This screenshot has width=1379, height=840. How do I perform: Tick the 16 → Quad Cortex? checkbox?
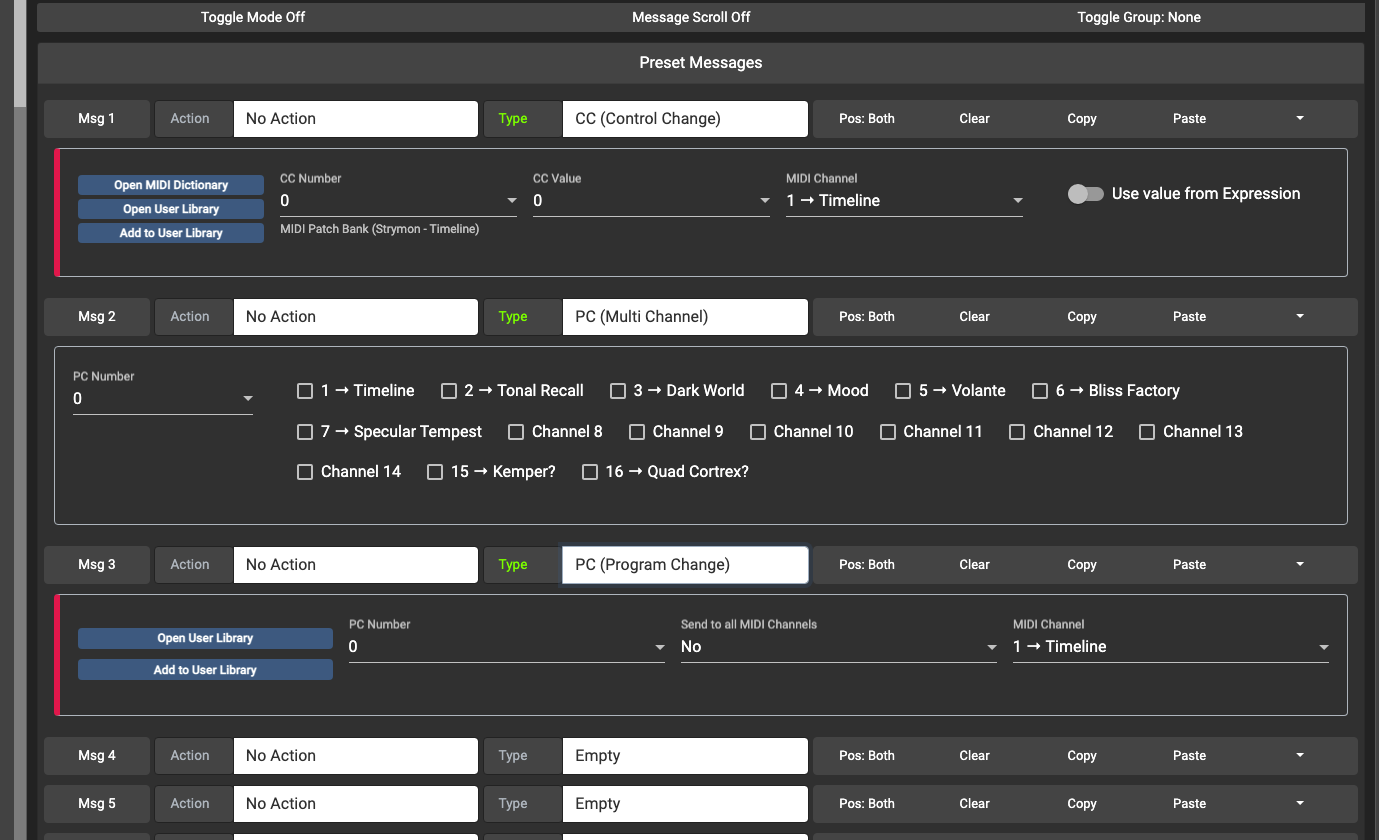click(x=590, y=472)
